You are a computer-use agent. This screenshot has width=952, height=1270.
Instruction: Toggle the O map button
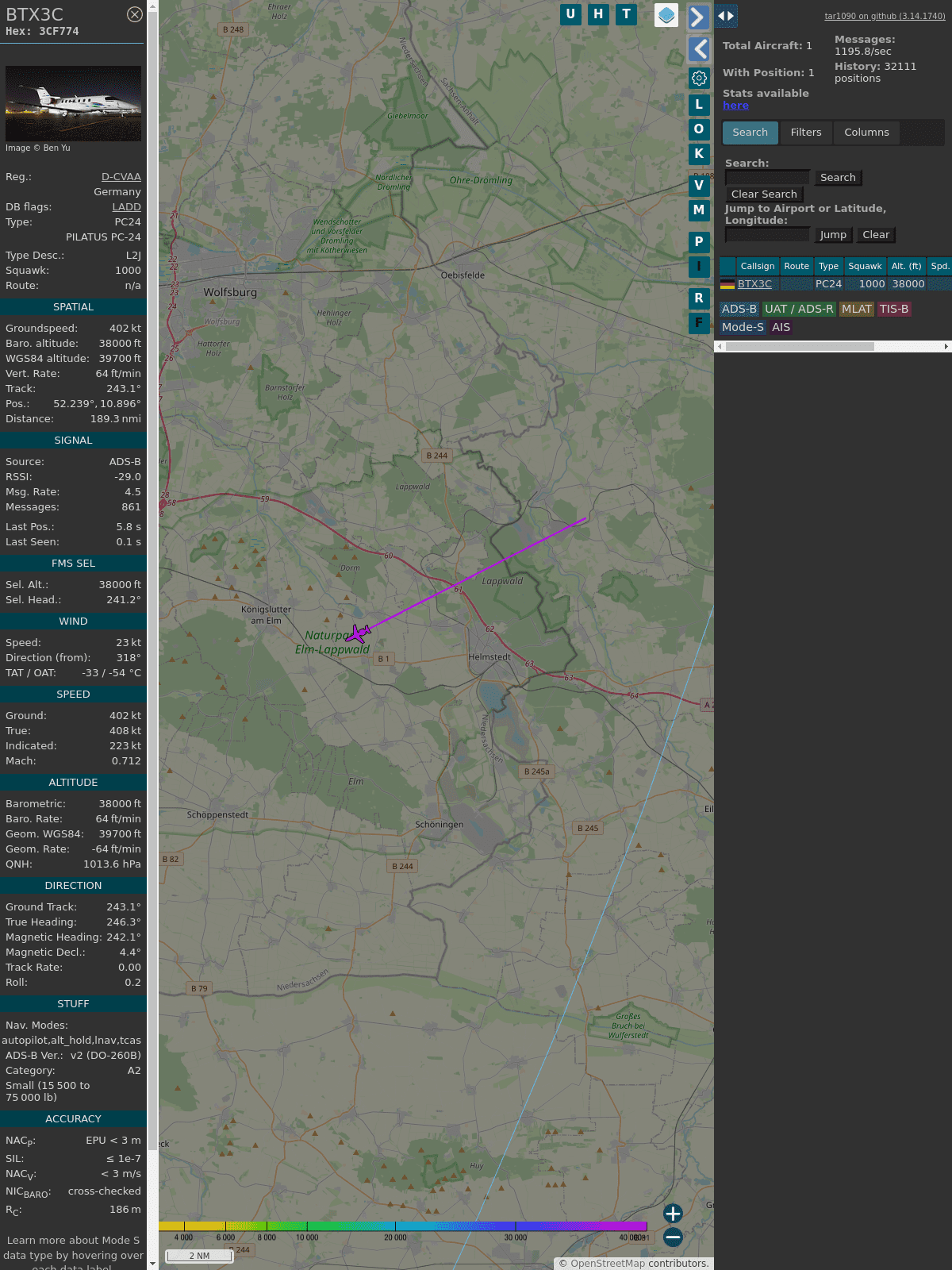[x=699, y=129]
